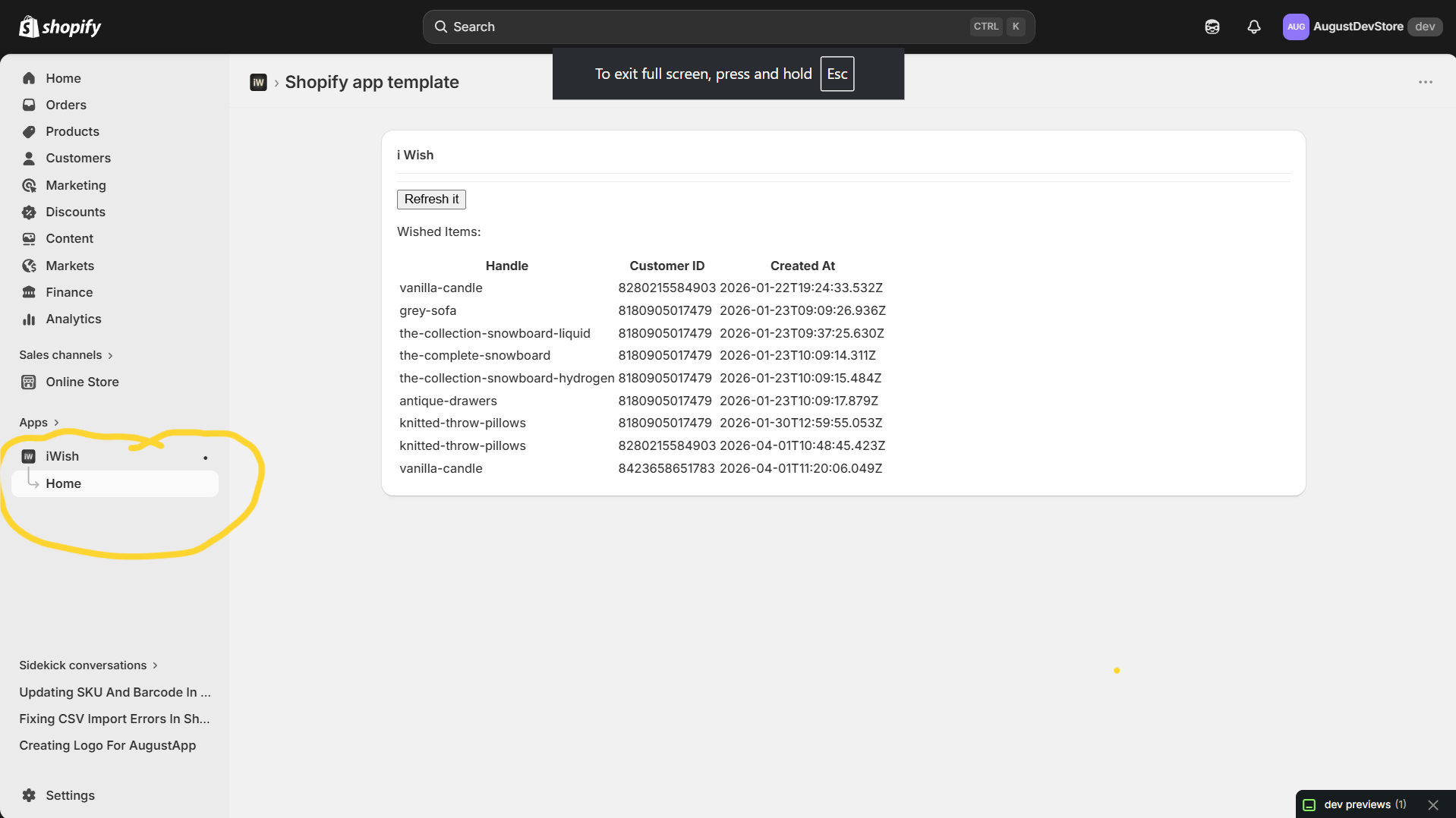Click the Finance bank icon

click(x=29, y=292)
